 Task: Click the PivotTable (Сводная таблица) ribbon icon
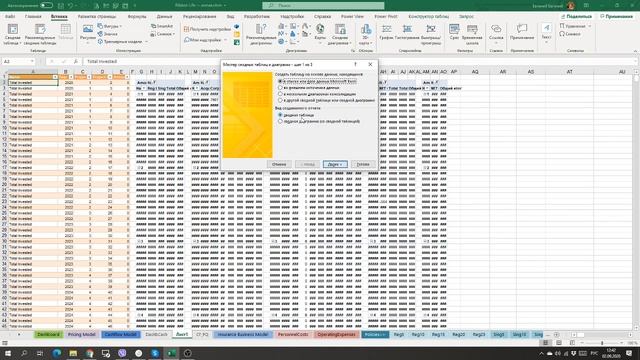[x=13, y=34]
